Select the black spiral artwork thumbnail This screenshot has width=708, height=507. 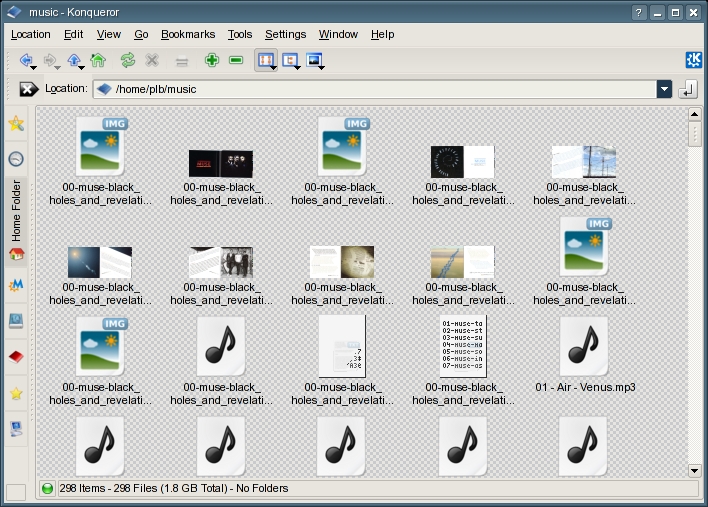coord(463,162)
